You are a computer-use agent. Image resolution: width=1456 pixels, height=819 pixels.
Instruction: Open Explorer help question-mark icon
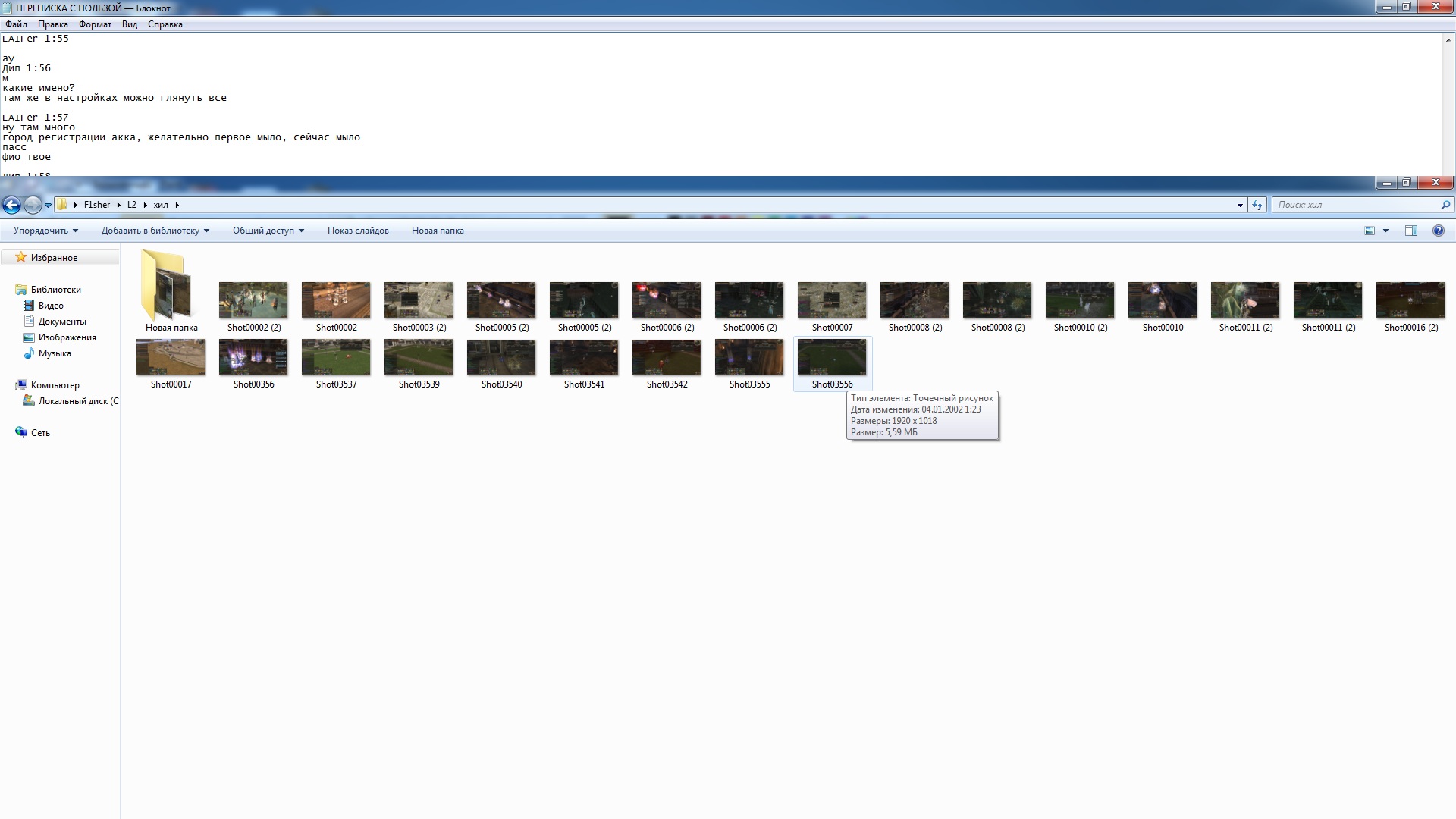(1438, 231)
